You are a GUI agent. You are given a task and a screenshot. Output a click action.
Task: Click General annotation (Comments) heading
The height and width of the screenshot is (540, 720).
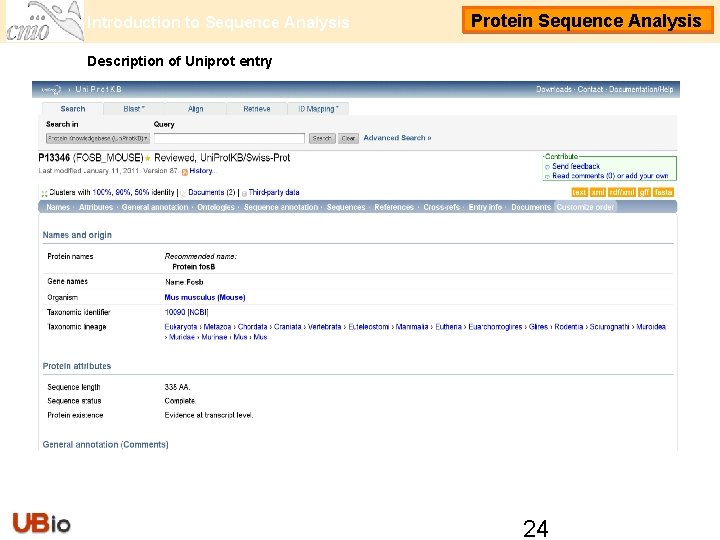106,444
